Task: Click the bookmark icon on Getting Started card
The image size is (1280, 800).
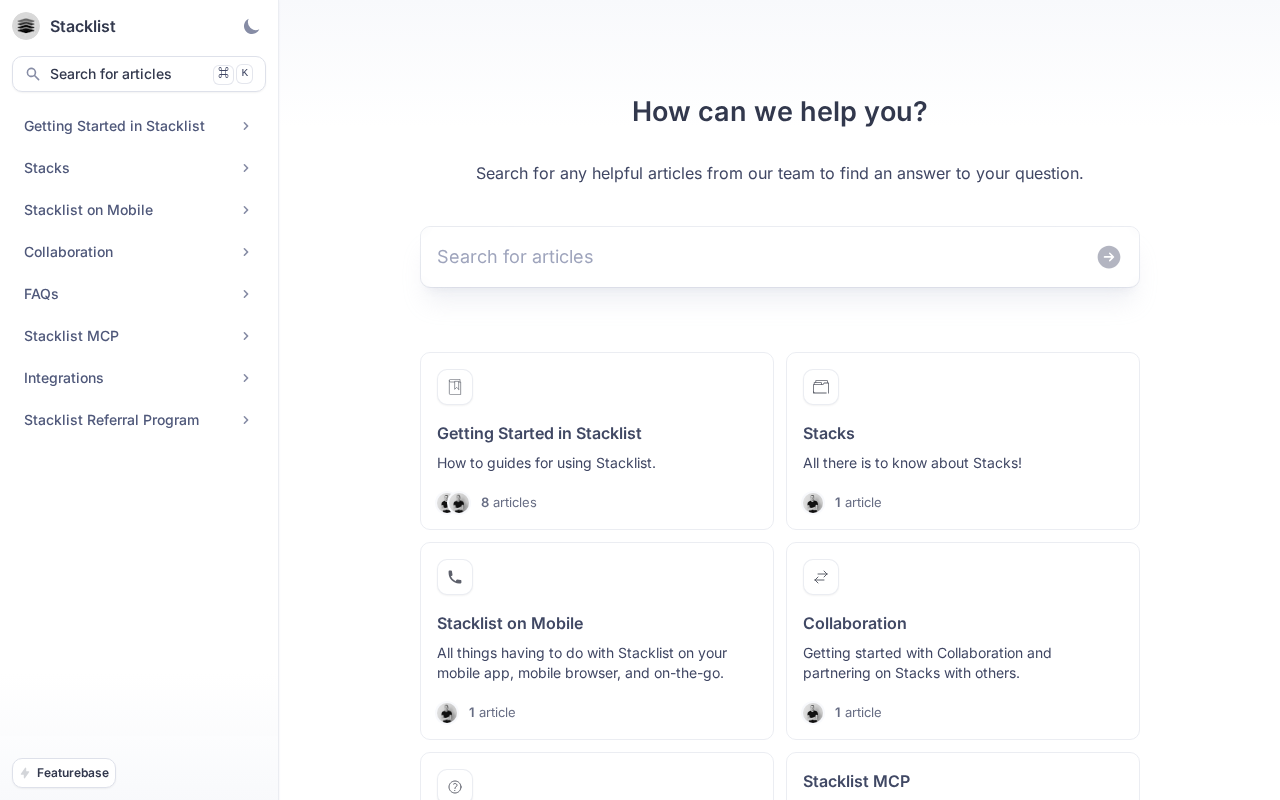Action: point(455,387)
